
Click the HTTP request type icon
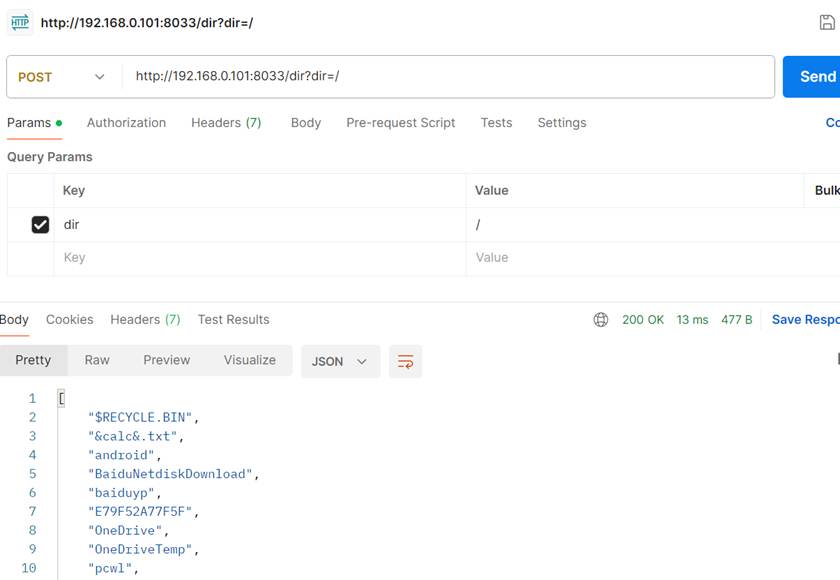pos(20,22)
